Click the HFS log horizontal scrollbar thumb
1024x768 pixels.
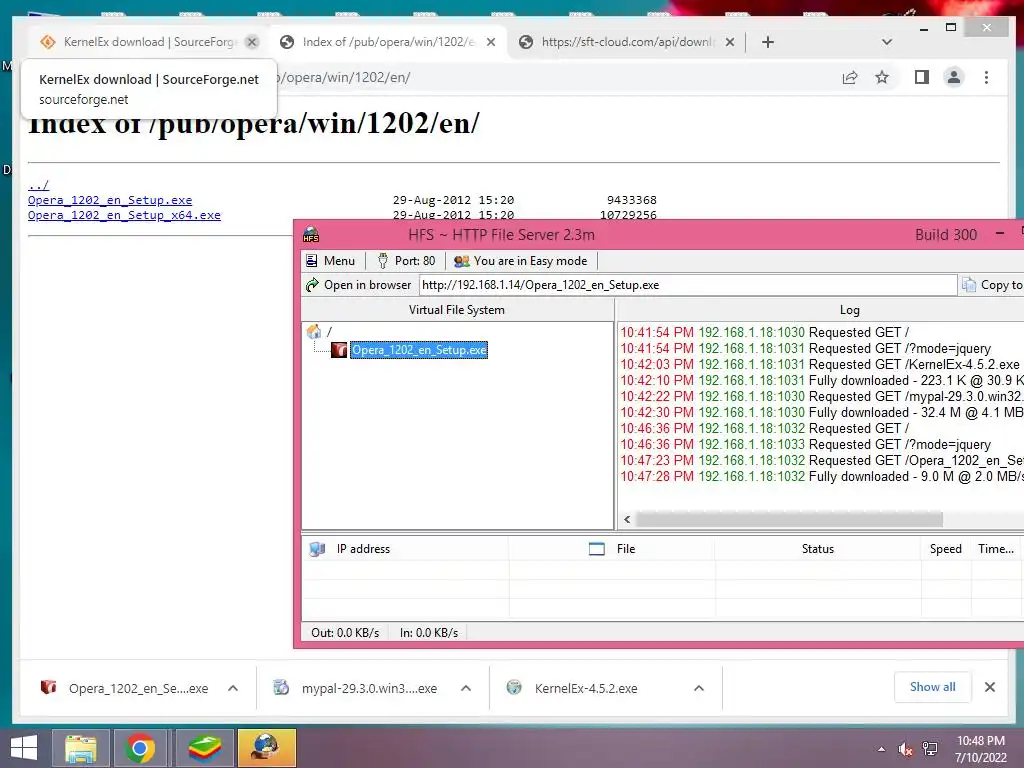[789, 520]
